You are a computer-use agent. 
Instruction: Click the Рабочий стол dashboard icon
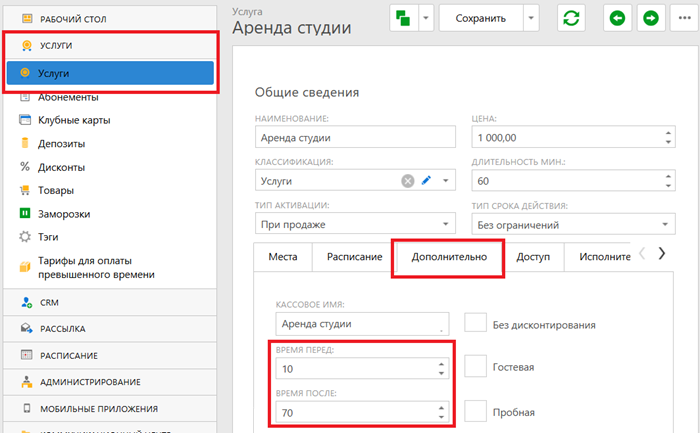click(27, 18)
